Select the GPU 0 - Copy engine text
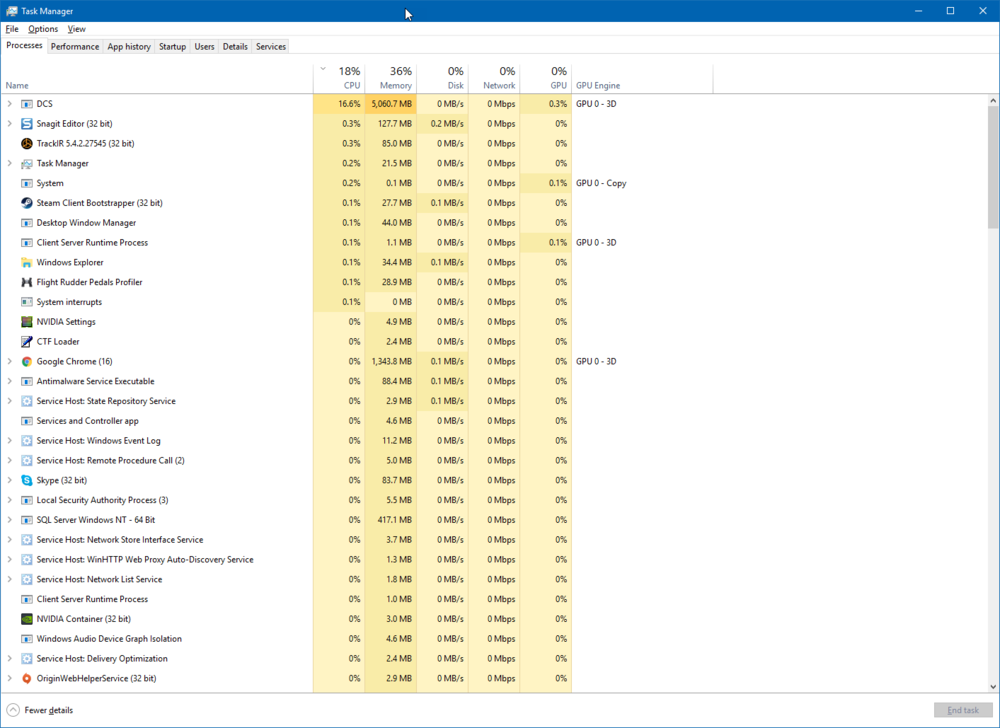The image size is (1000, 728). [601, 183]
